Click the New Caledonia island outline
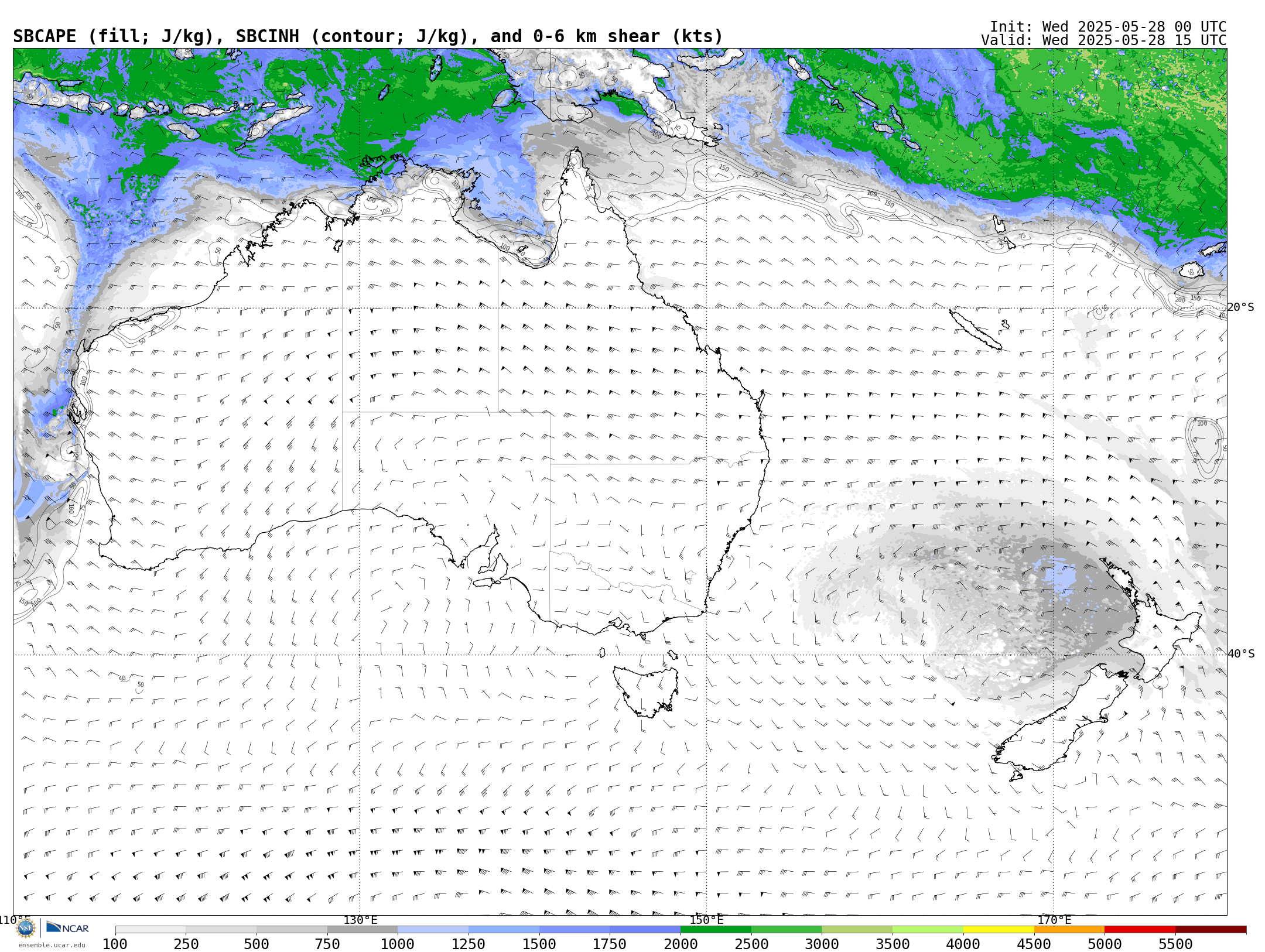Viewport: 1265px width, 952px height. (975, 330)
